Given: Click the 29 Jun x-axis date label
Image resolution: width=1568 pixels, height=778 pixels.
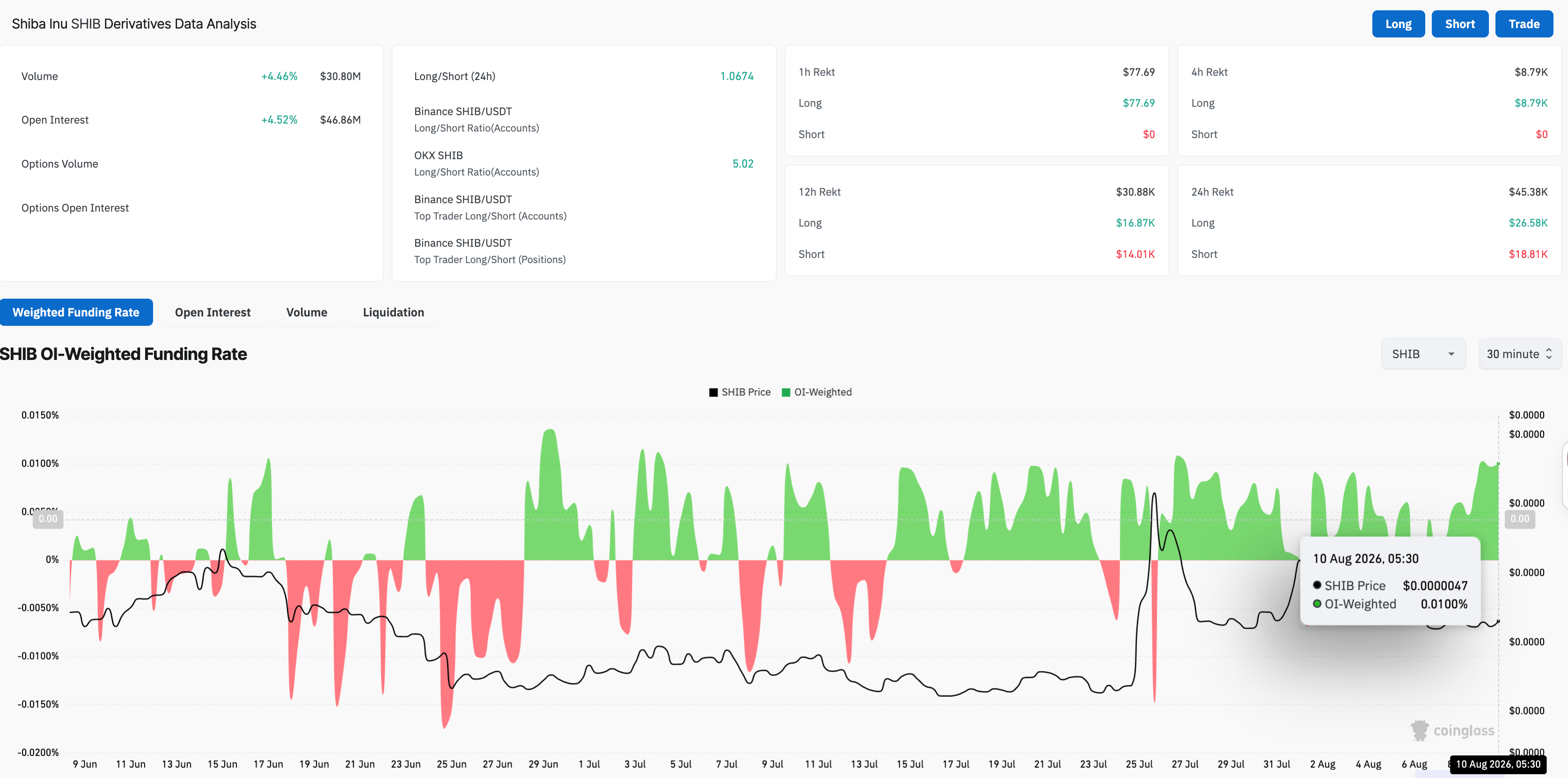Looking at the screenshot, I should (x=543, y=764).
